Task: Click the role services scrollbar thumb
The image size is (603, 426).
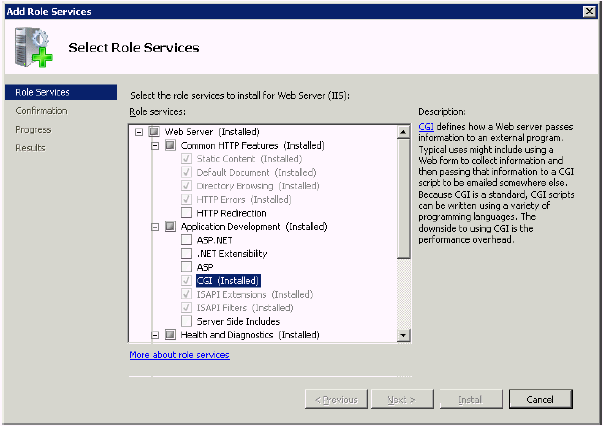Action: [x=403, y=198]
